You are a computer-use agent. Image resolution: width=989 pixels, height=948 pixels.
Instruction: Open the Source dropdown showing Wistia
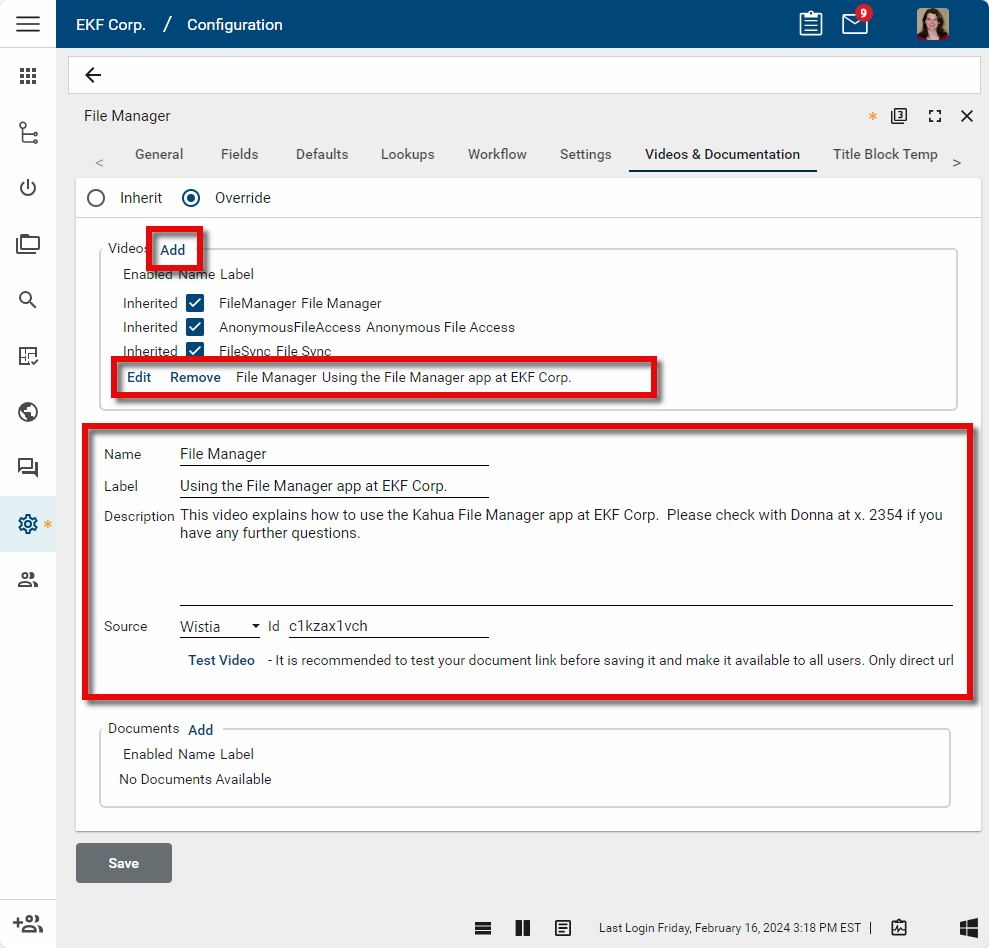219,626
